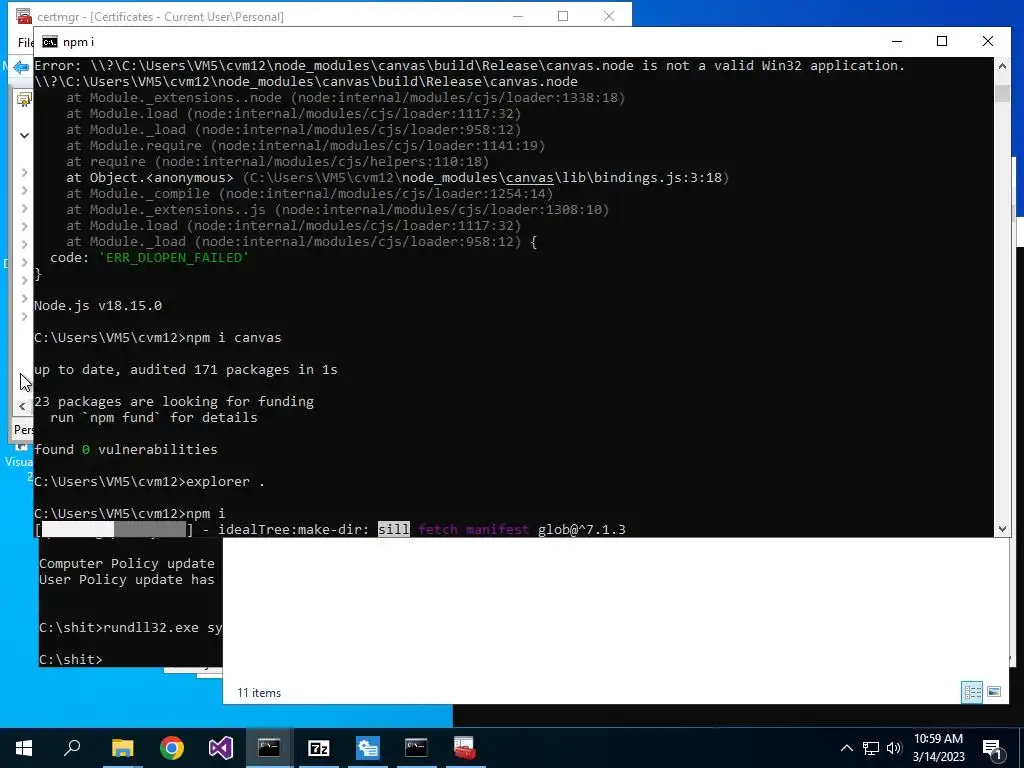The height and width of the screenshot is (768, 1024).
Task: Open File Explorer from taskbar
Action: (122, 748)
